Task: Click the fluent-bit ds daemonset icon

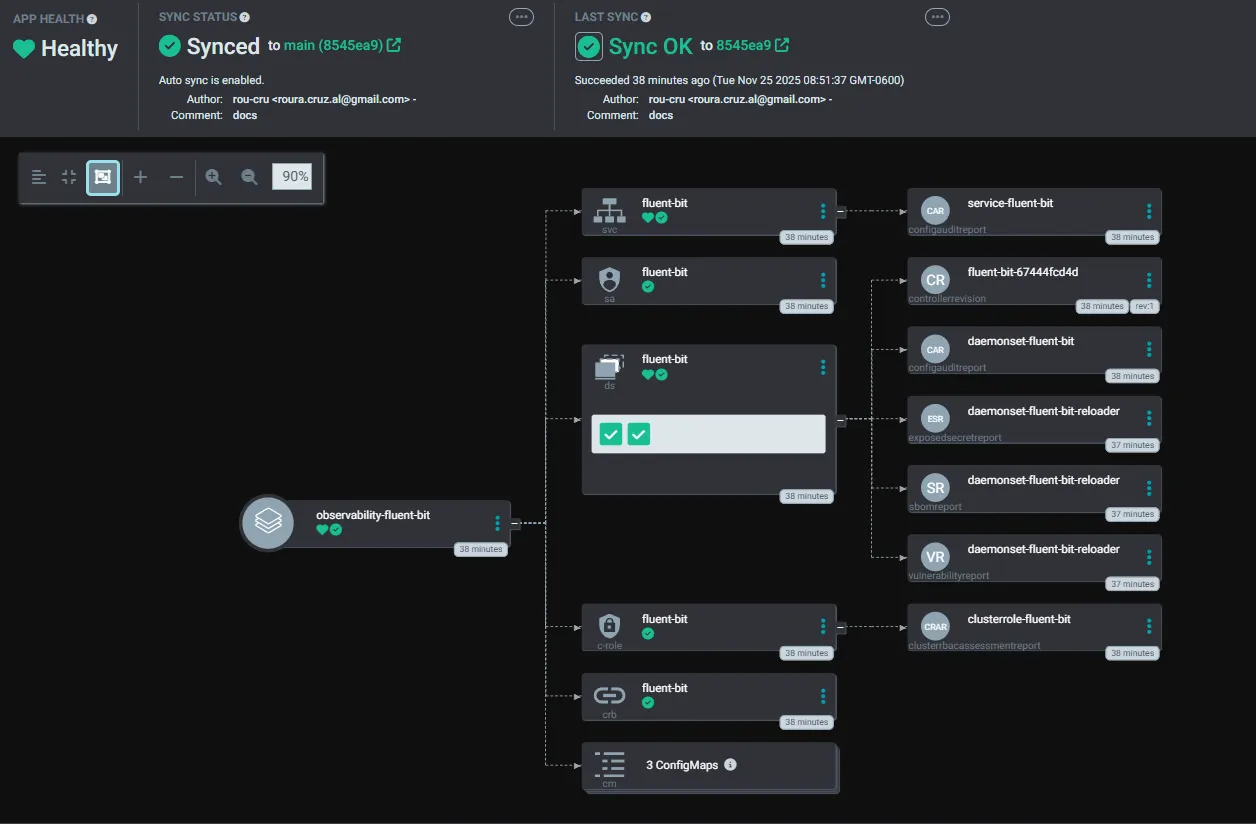Action: pyautogui.click(x=609, y=367)
